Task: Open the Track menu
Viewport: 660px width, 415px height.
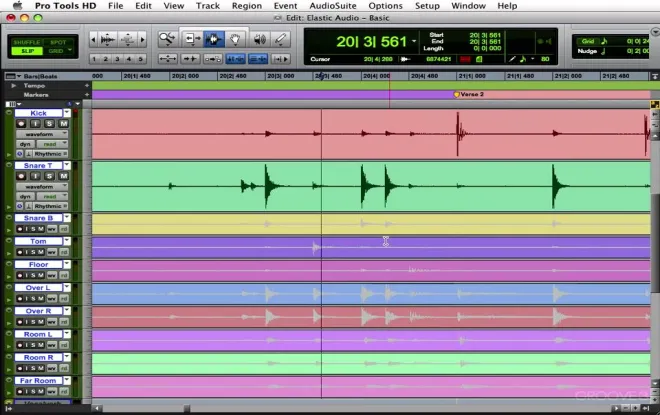Action: pyautogui.click(x=208, y=6)
